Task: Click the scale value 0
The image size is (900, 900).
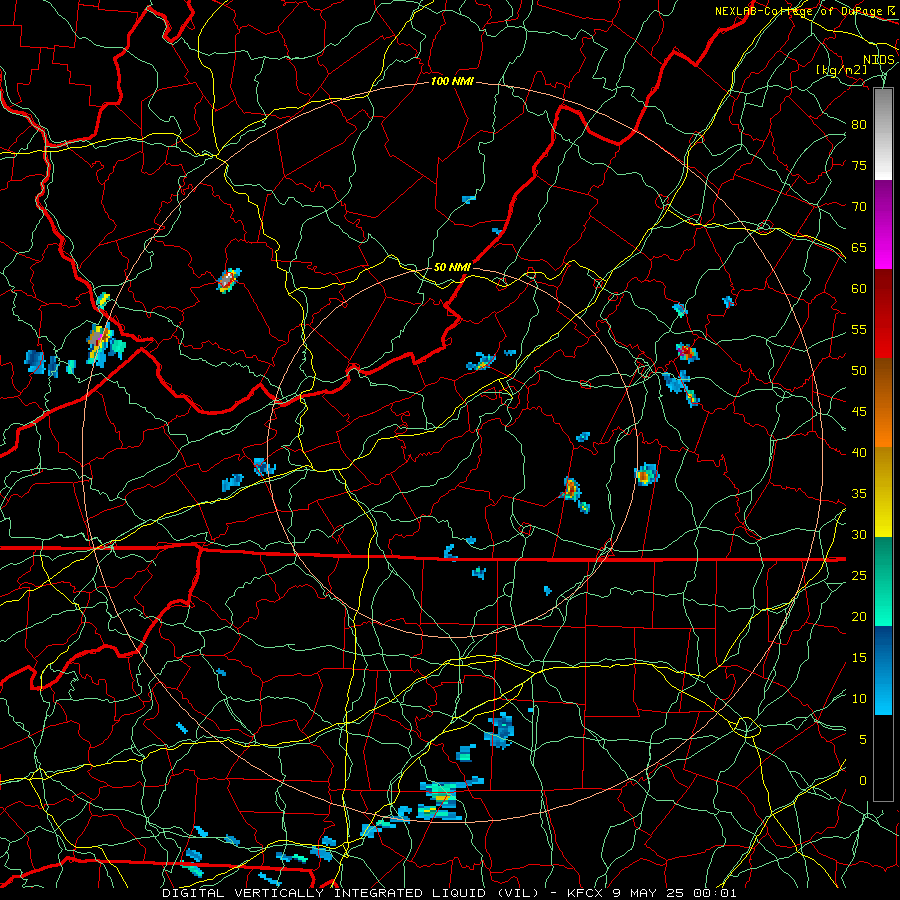Action: tap(863, 781)
